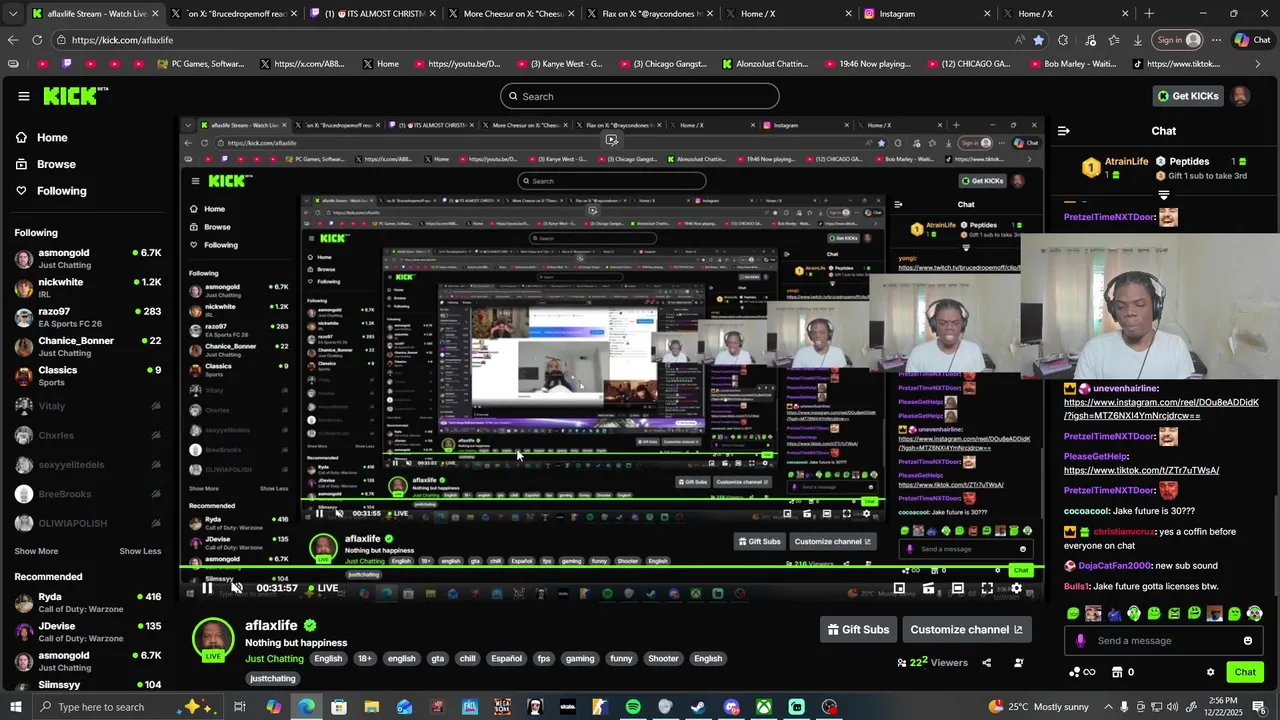This screenshot has width=1280, height=720.
Task: Open the hamburger menu beside Kick logo
Action: (x=23, y=96)
